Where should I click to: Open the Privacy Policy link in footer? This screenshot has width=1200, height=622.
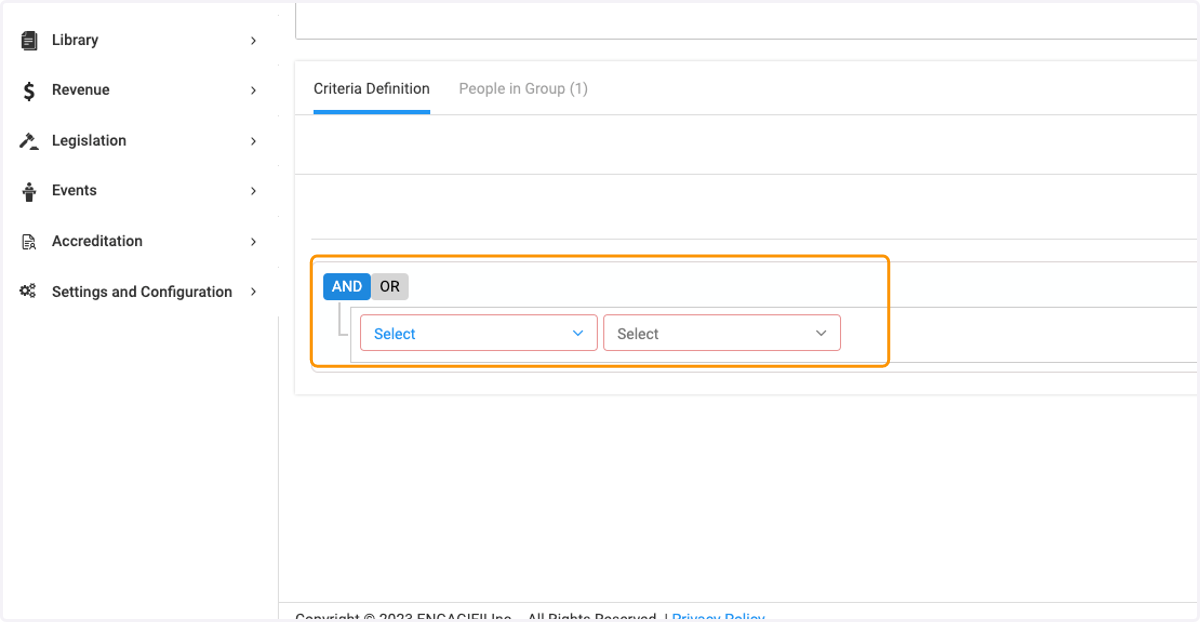tap(718, 617)
